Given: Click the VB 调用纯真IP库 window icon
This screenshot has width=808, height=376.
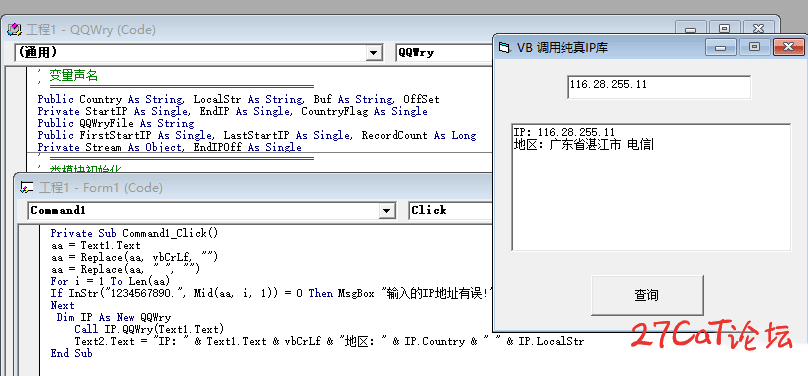Looking at the screenshot, I should click(x=505, y=48).
